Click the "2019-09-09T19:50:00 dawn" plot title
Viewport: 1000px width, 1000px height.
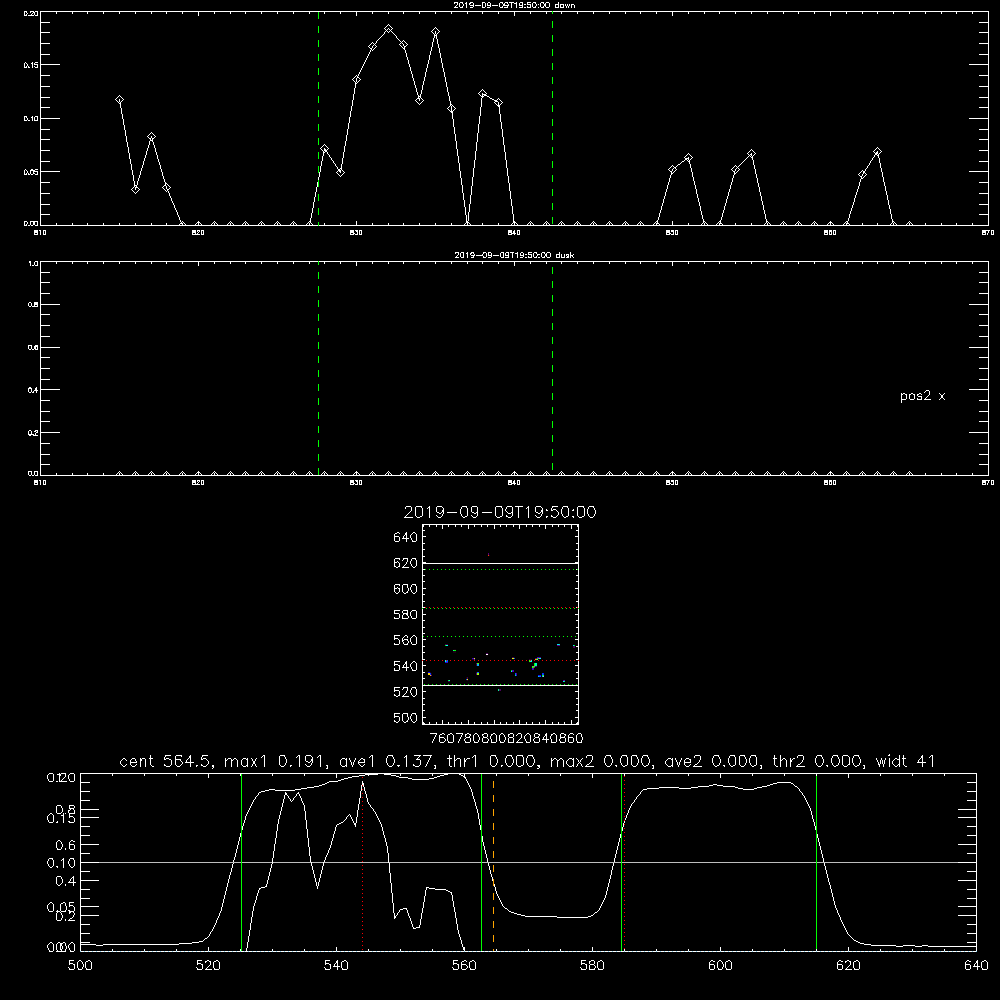(x=514, y=5)
